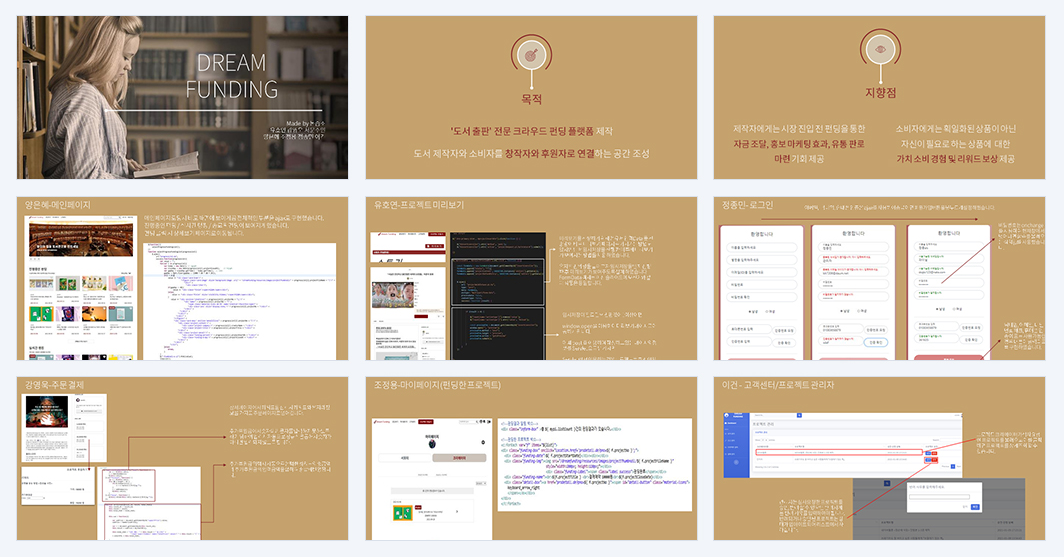Click the bullseye target icon above 목적

(531, 54)
